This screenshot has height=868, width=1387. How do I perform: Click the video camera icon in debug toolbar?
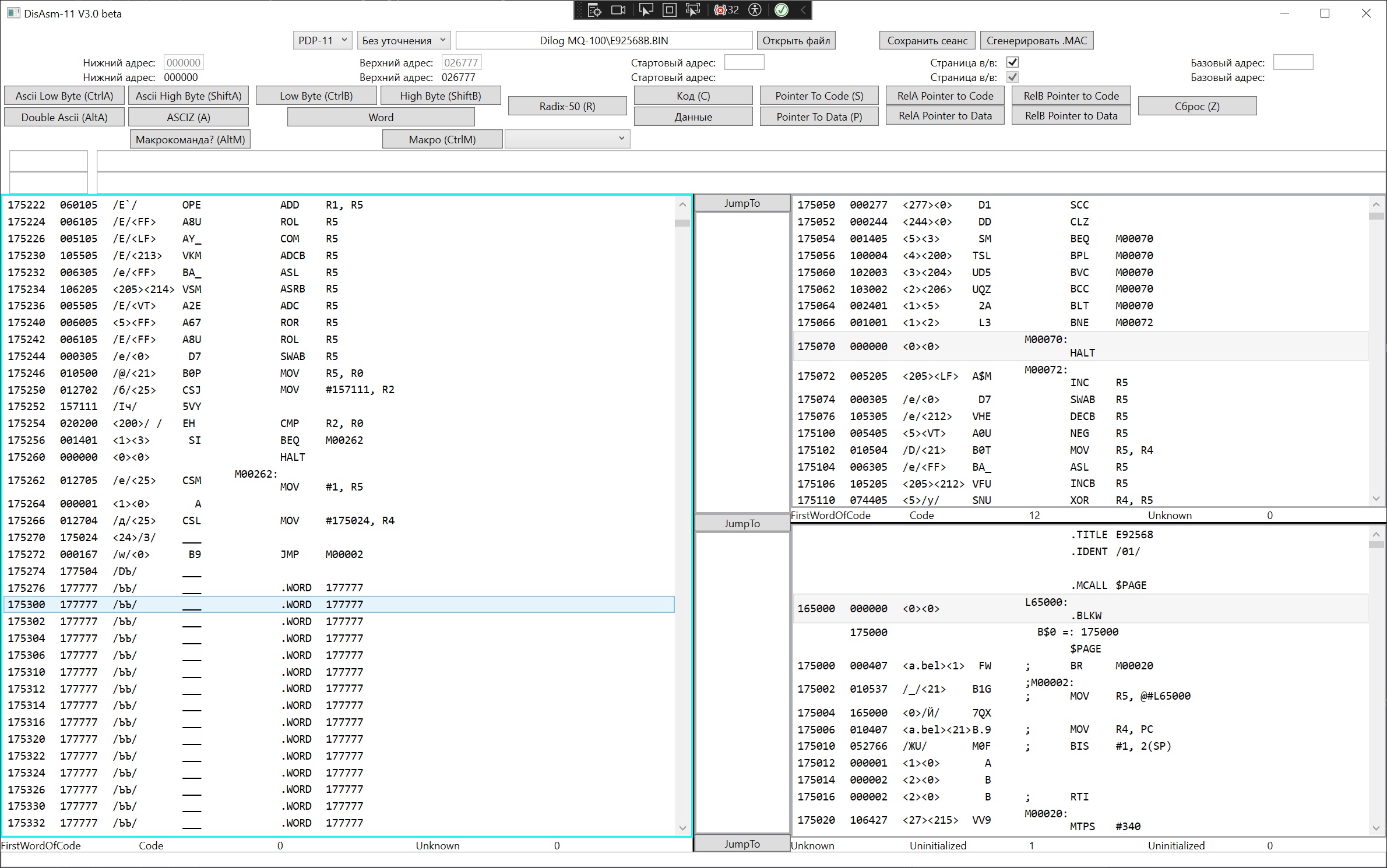[618, 10]
